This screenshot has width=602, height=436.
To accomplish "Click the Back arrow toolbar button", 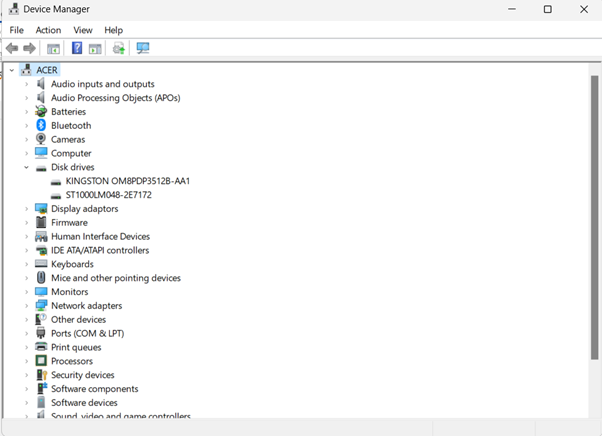I will (x=12, y=48).
